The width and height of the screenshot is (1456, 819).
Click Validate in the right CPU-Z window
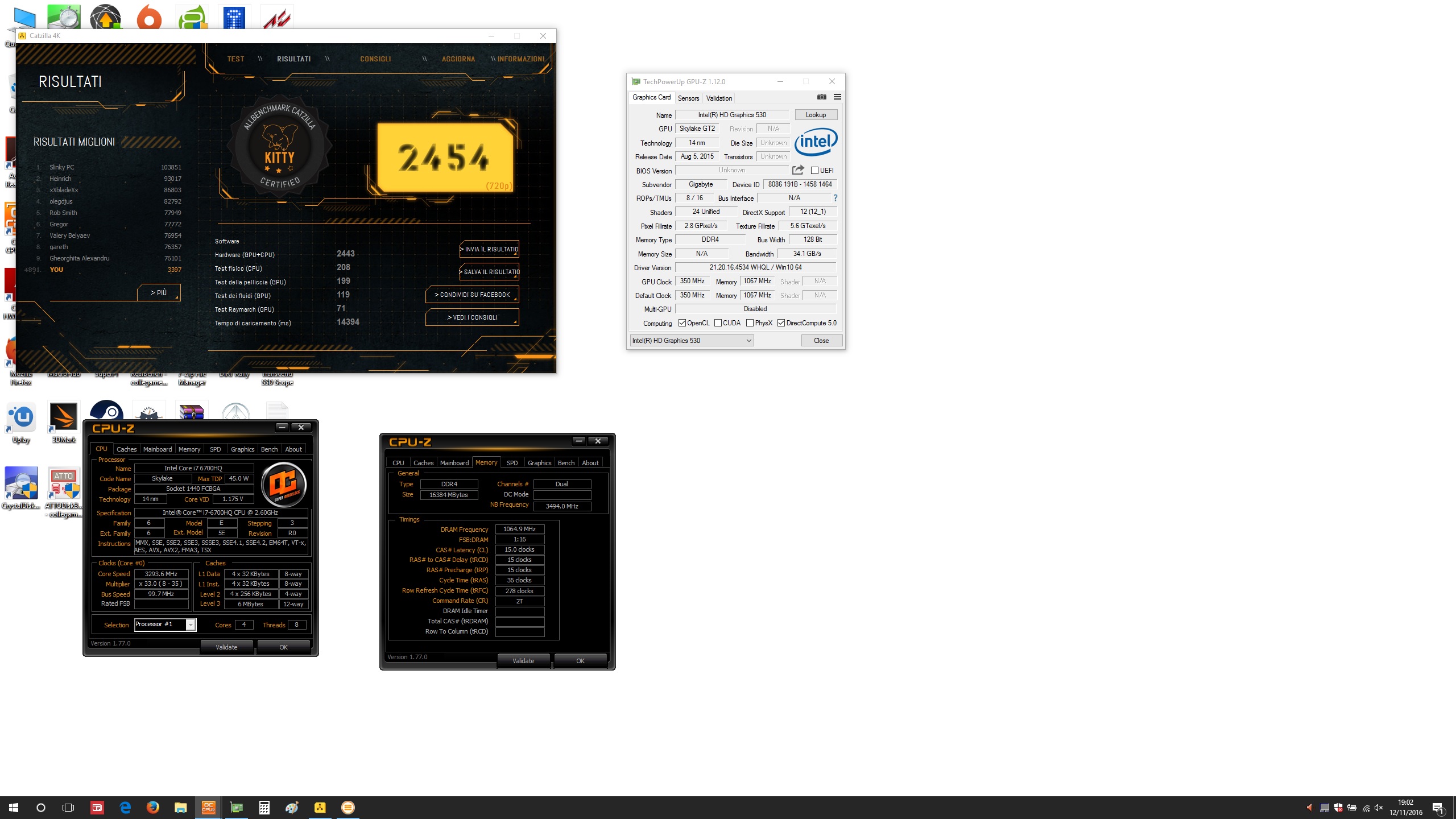coord(523,661)
